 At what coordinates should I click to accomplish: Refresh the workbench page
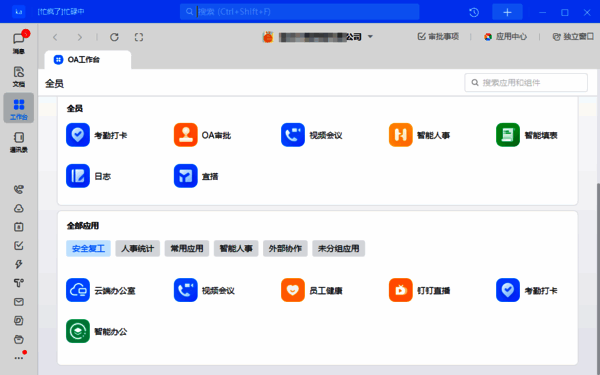click(x=114, y=37)
